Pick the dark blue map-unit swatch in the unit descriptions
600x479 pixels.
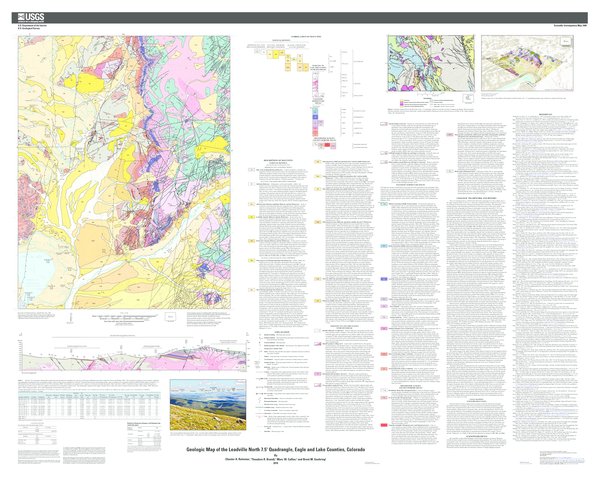click(x=384, y=279)
